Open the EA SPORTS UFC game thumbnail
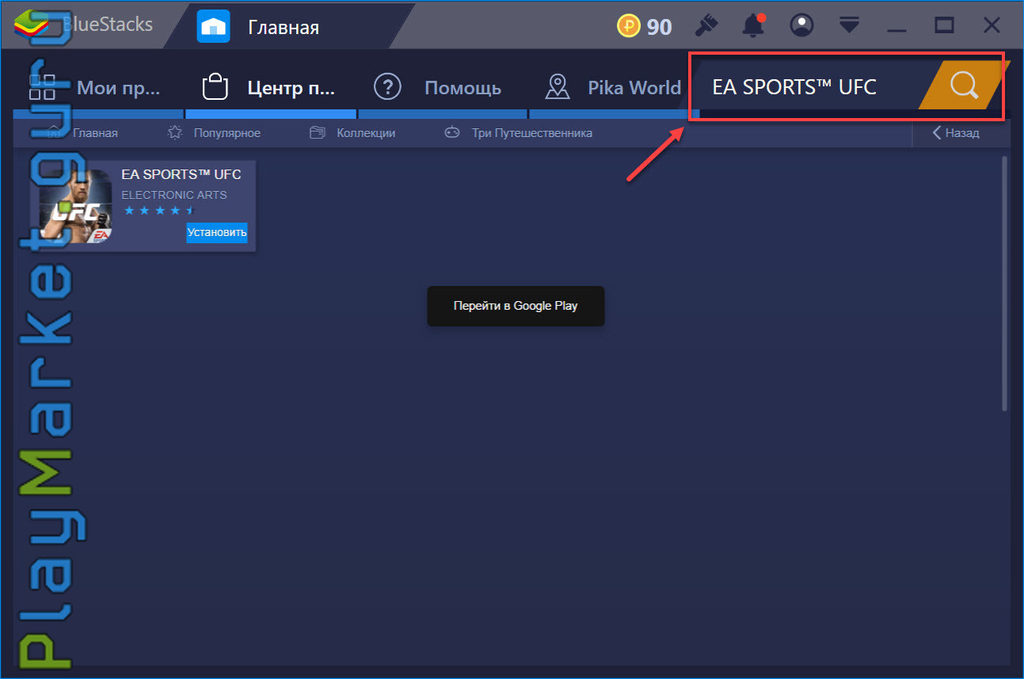 point(76,206)
